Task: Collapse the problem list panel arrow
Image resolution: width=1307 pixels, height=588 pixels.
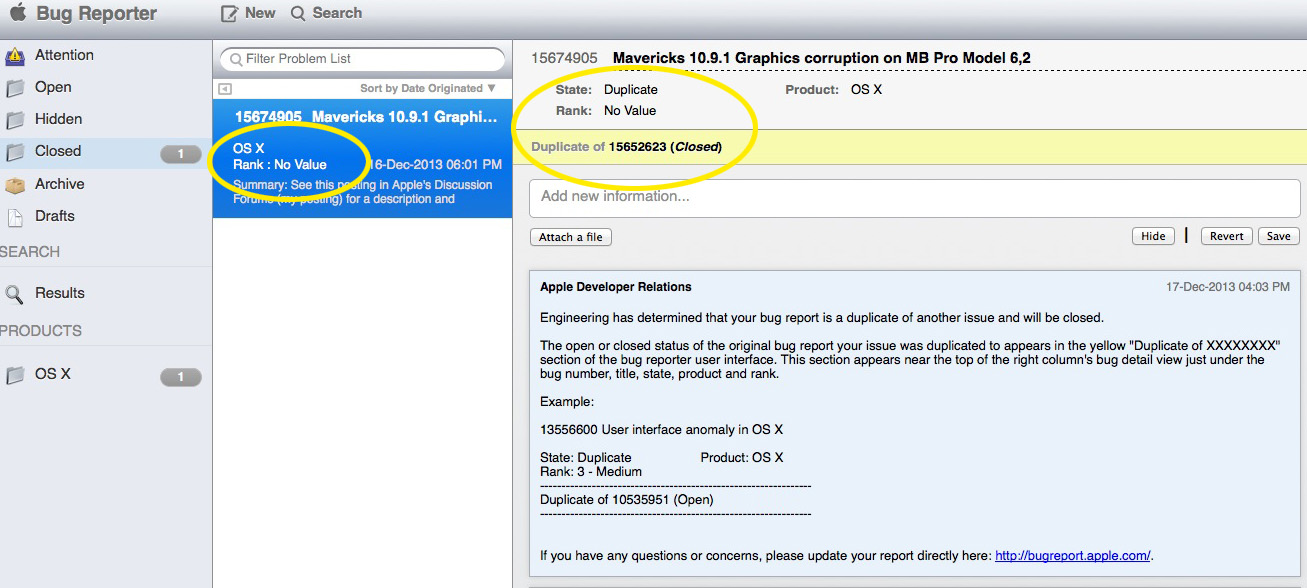Action: point(225,89)
